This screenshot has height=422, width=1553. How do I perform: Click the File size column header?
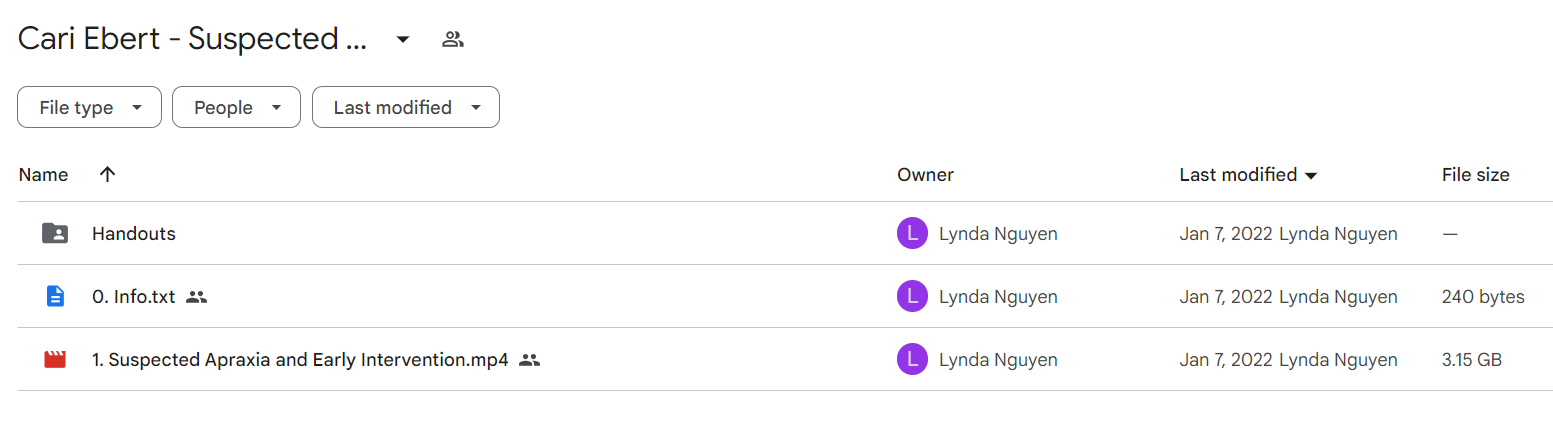click(x=1475, y=175)
